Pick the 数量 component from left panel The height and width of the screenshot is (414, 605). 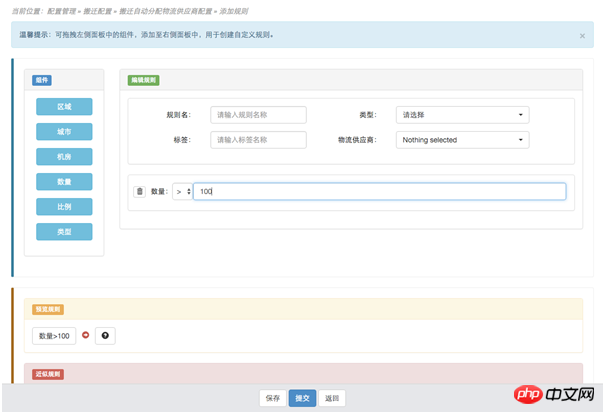click(x=64, y=181)
